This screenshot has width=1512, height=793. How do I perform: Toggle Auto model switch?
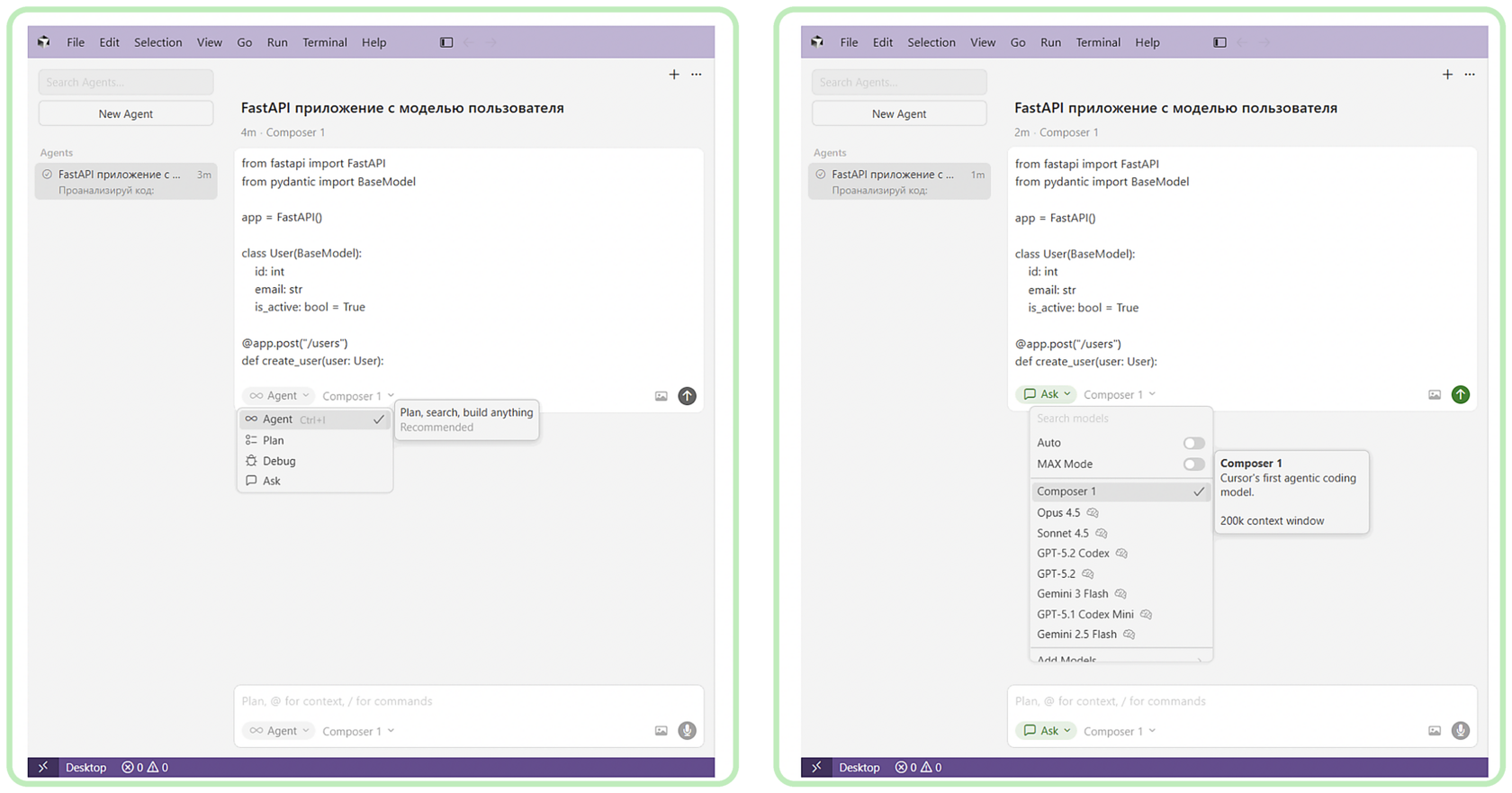coord(1193,443)
